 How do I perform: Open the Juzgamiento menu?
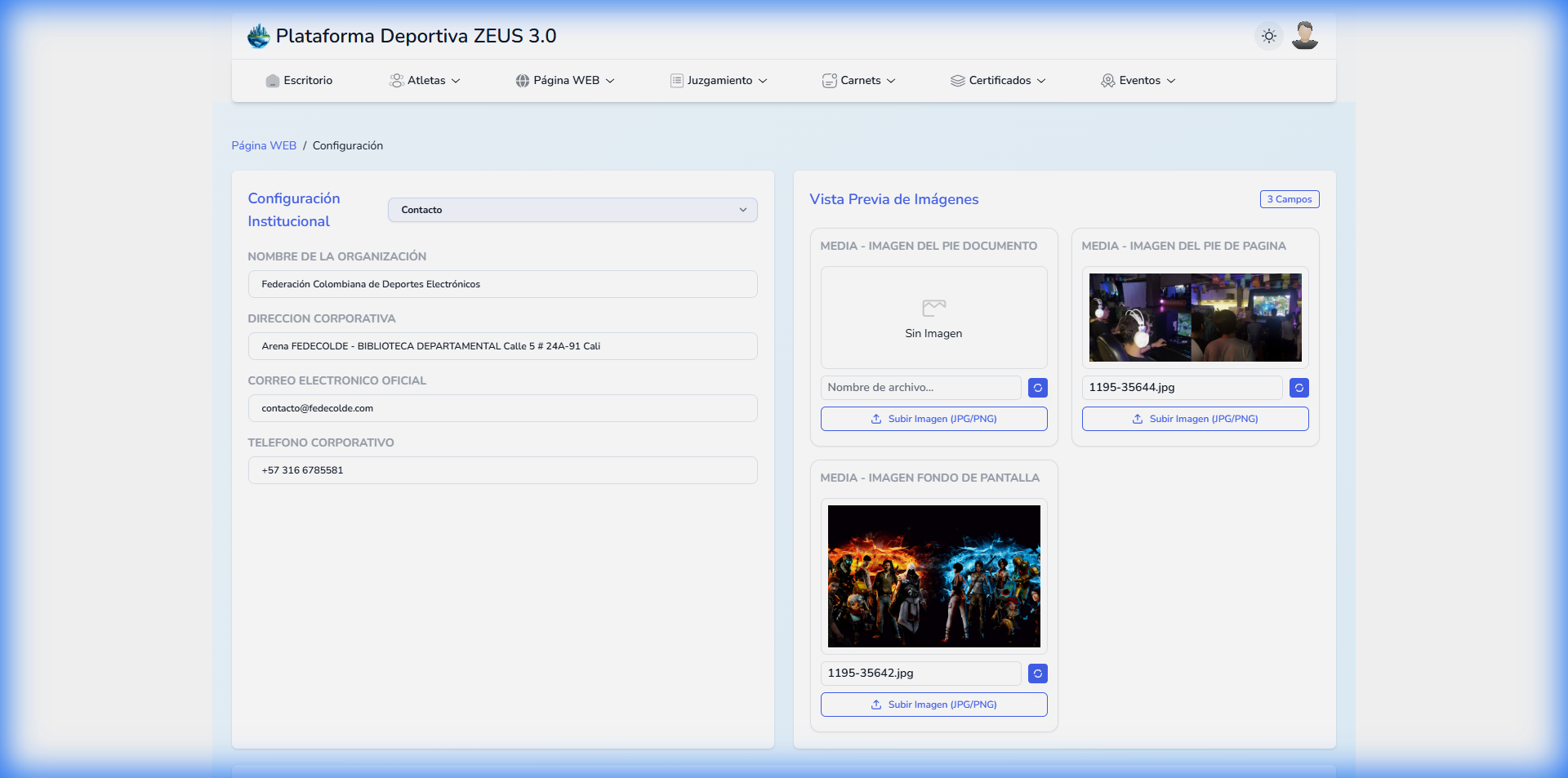(719, 81)
